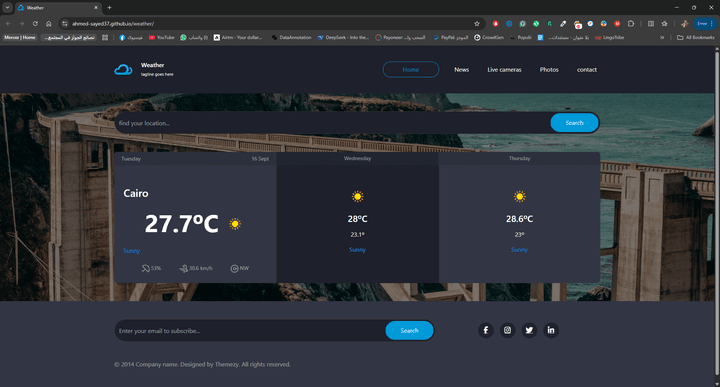This screenshot has height=387, width=720.
Task: Expand the tab search dropdown arrow
Action: 7,7
